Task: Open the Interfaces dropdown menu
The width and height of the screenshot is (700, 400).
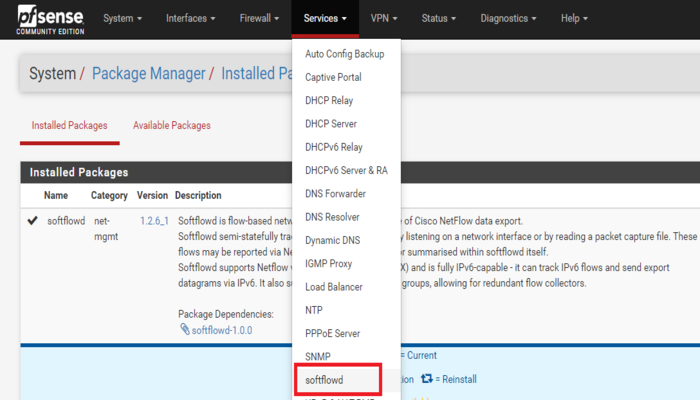Action: click(191, 18)
